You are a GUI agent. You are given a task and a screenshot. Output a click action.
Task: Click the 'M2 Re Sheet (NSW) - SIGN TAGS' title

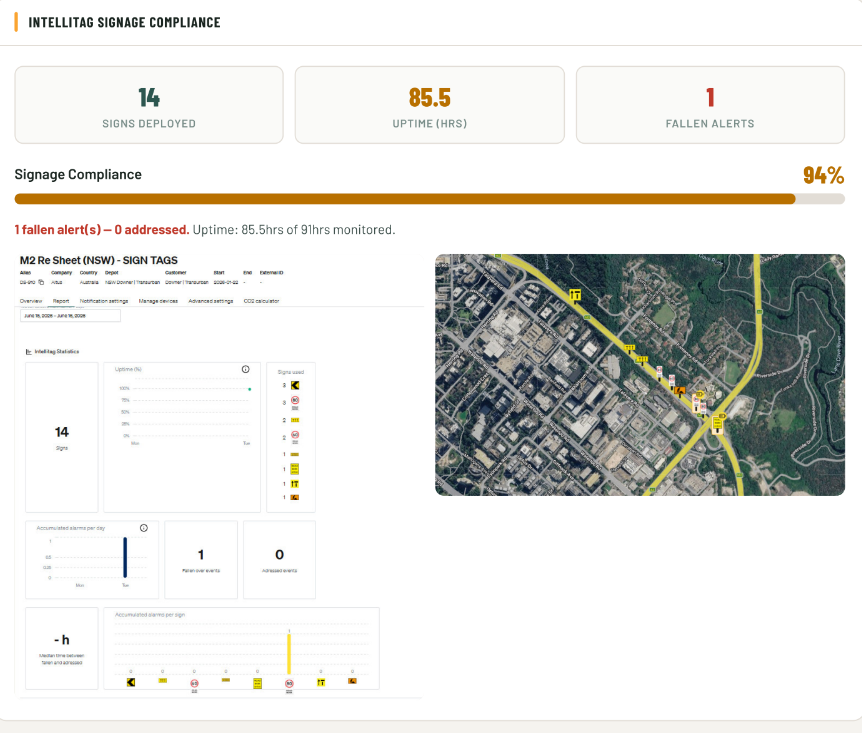coord(99,260)
